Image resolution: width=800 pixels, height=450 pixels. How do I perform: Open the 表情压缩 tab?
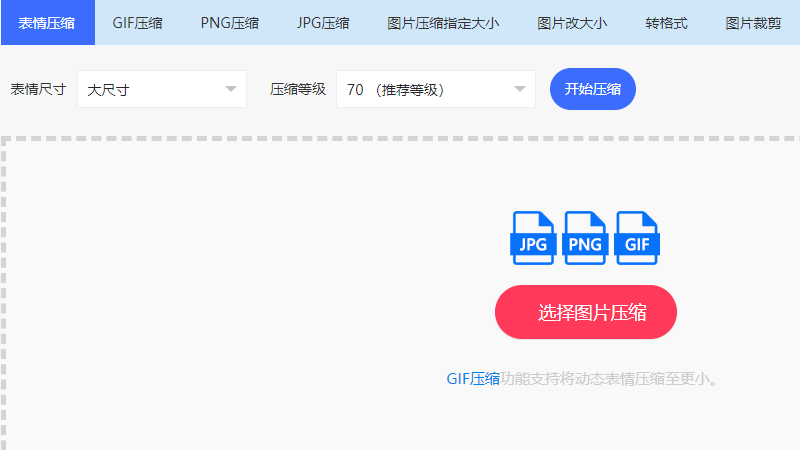pyautogui.click(x=47, y=22)
